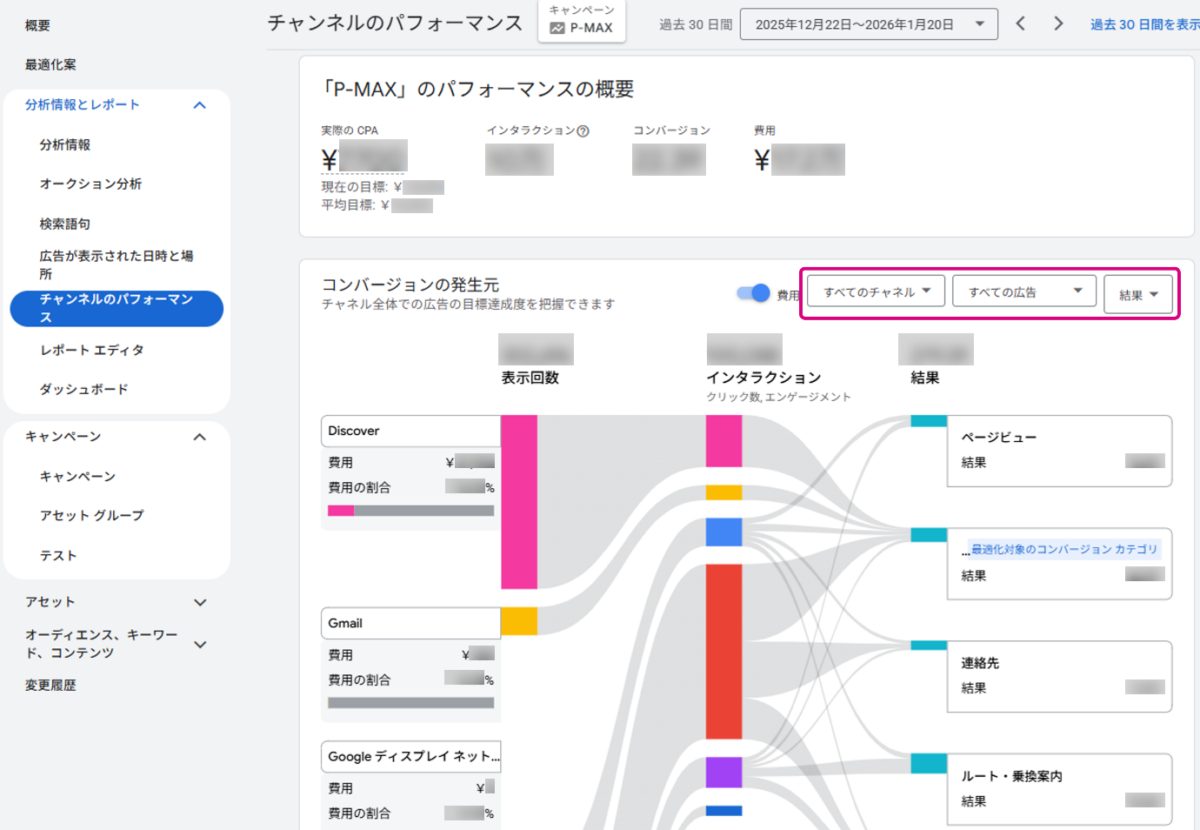Click the P-MAX campaign chart icon

[557, 28]
